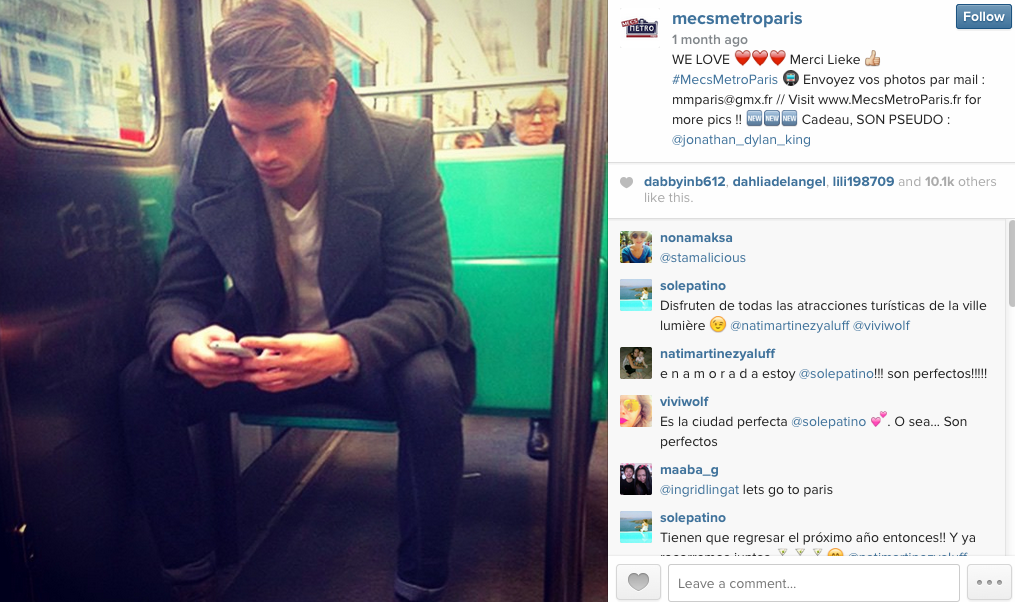Open natimartinezyaluff's profile picture
This screenshot has height=602, width=1015.
pyautogui.click(x=636, y=363)
